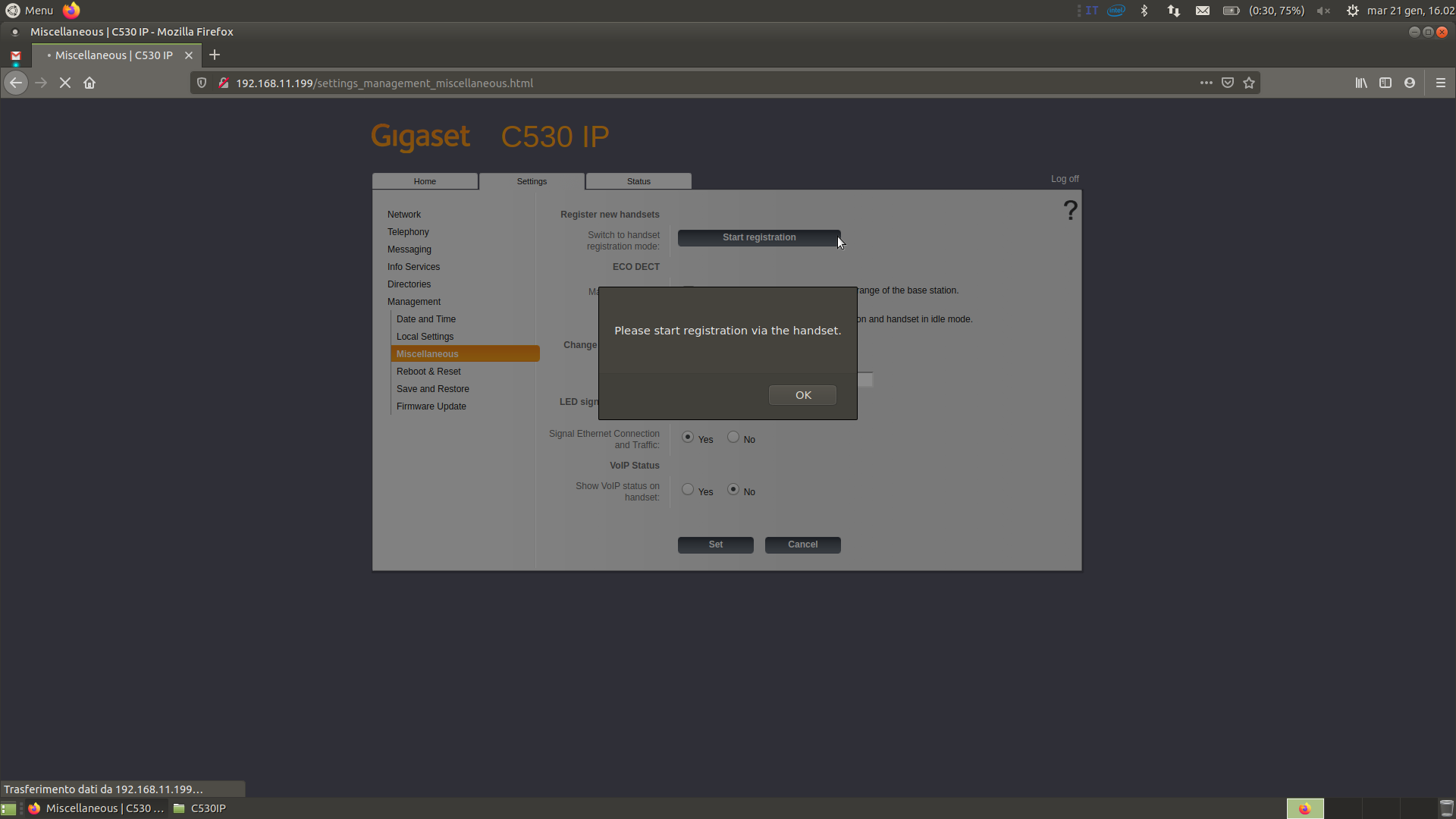Click the Cancel button
Viewport: 1456px width, 819px height.
(802, 544)
